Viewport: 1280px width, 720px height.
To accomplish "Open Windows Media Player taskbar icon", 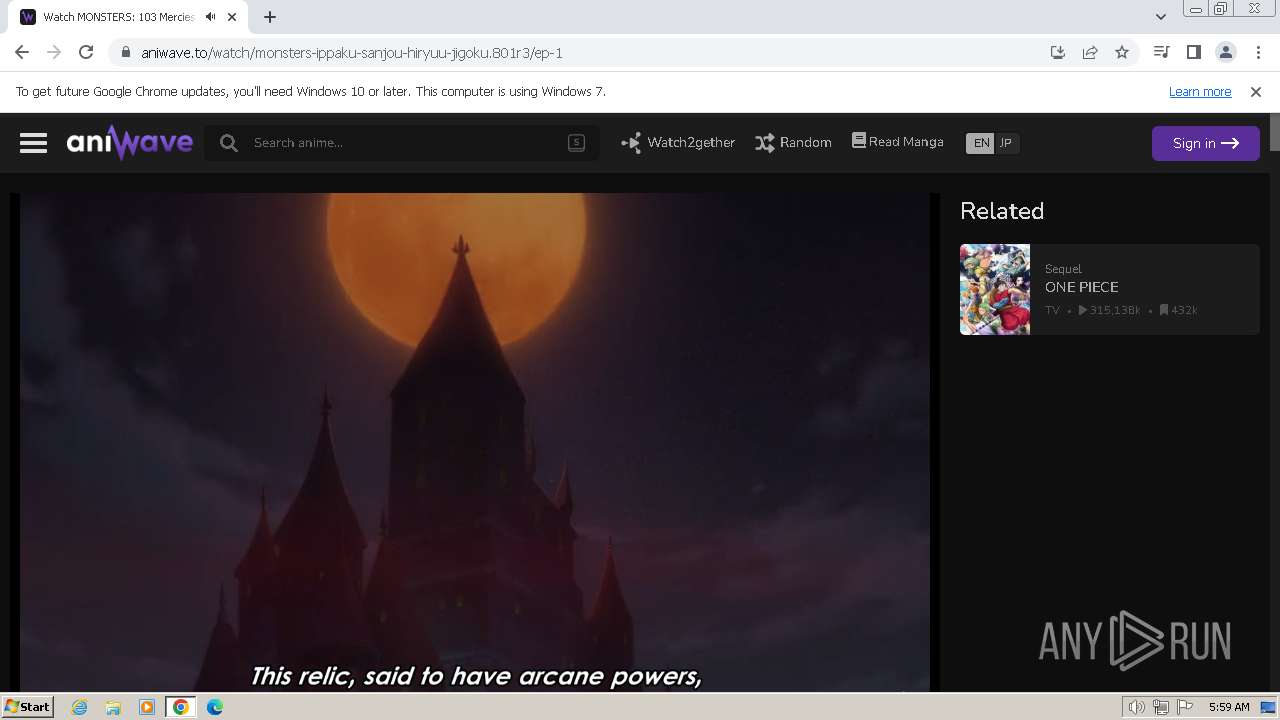I will click(147, 707).
